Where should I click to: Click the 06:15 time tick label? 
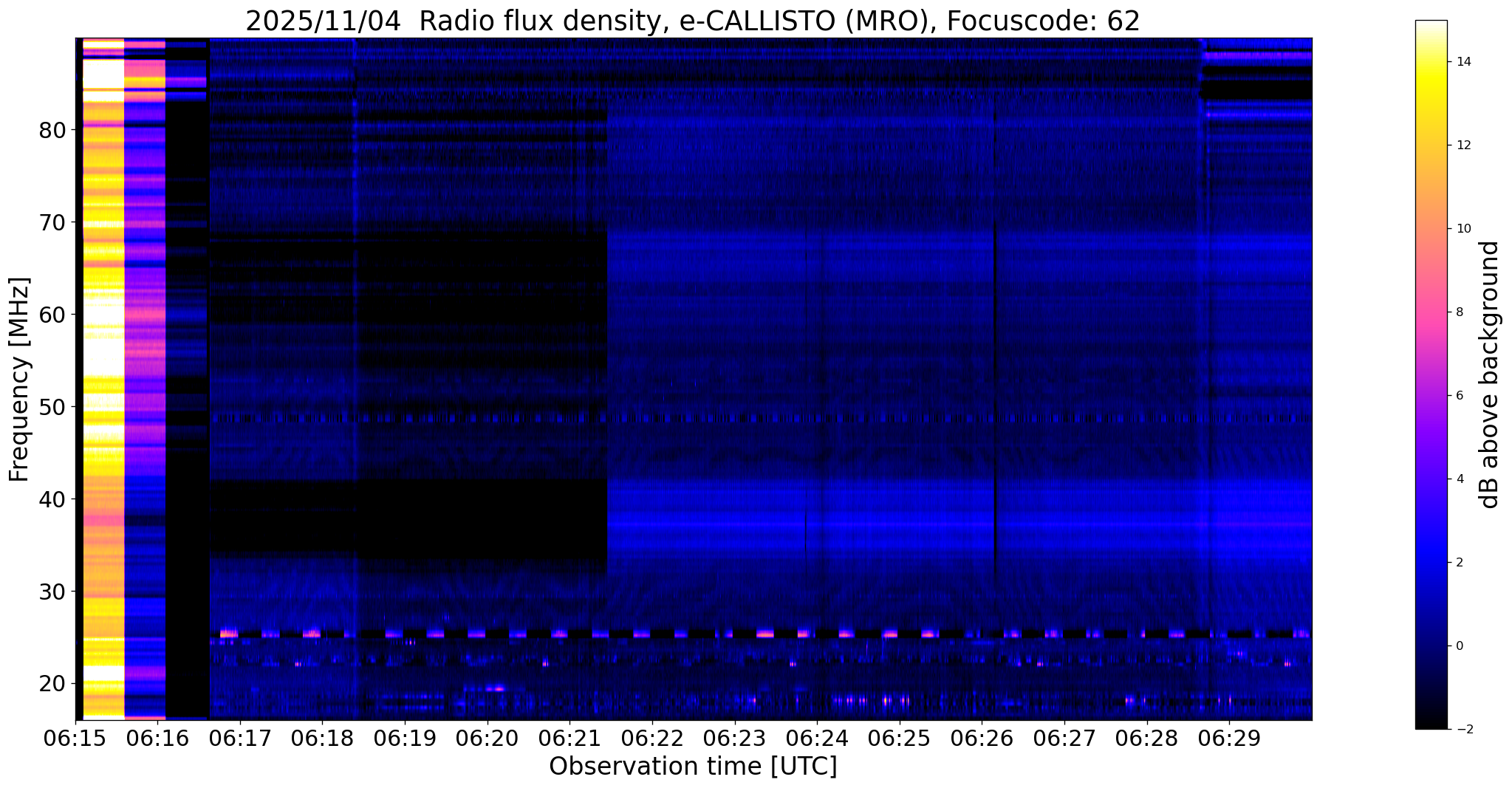coord(75,739)
